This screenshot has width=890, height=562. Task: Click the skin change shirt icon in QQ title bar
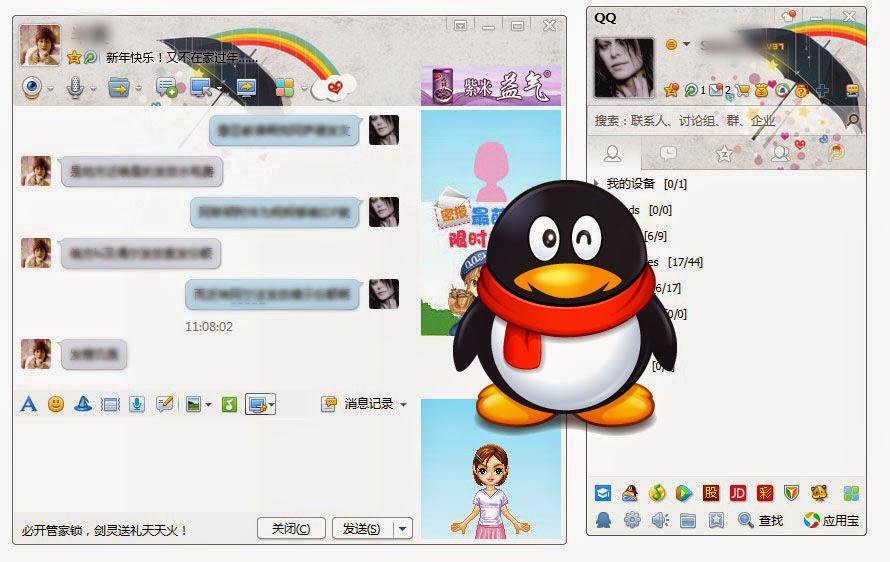[x=788, y=16]
